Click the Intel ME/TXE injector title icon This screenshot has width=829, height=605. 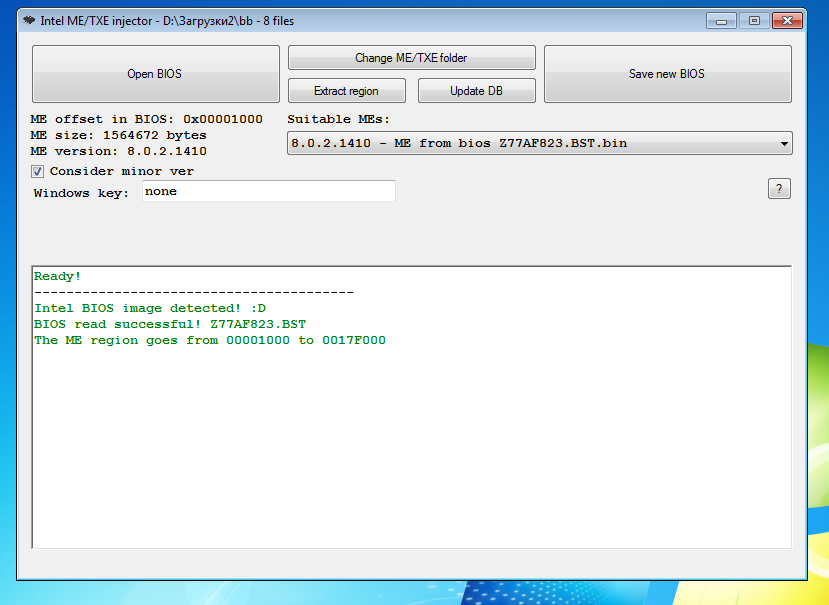coord(30,21)
